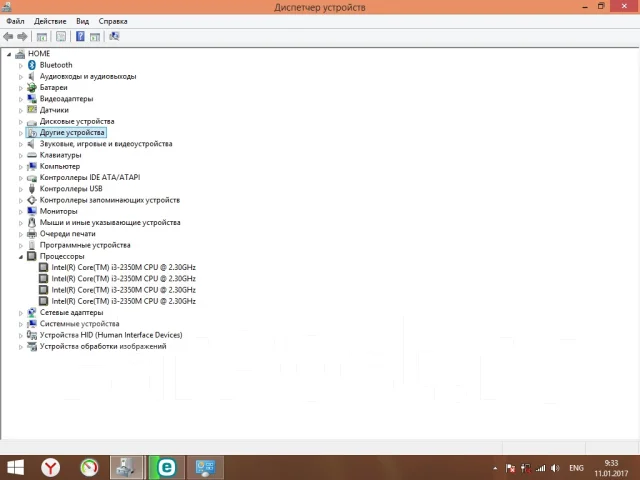
Task: Select Программные устройства label
Action: 85,245
